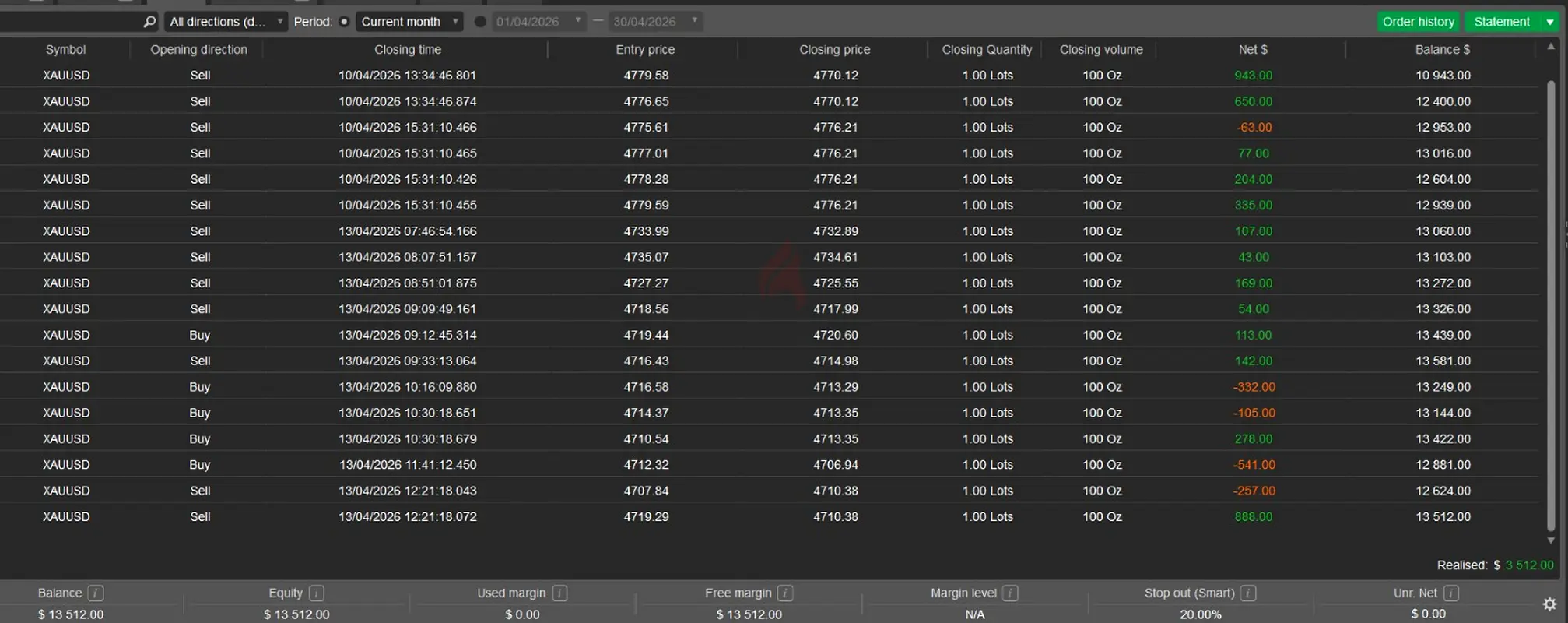Viewport: 1568px width, 623px height.
Task: Click the search magnifier icon
Action: click(x=149, y=22)
